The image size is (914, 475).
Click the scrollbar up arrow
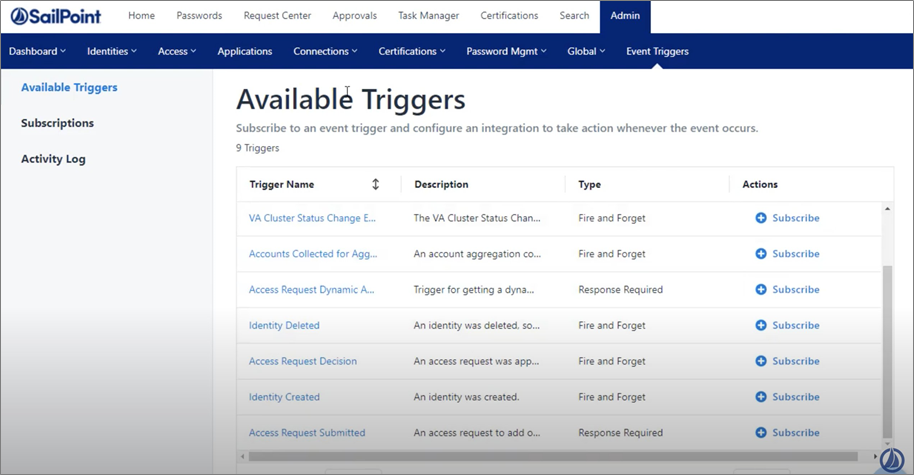(x=887, y=209)
